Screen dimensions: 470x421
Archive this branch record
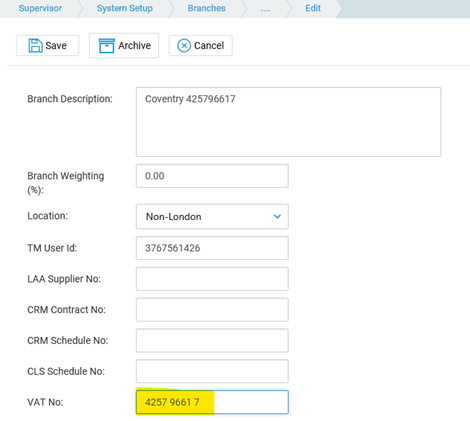click(124, 46)
